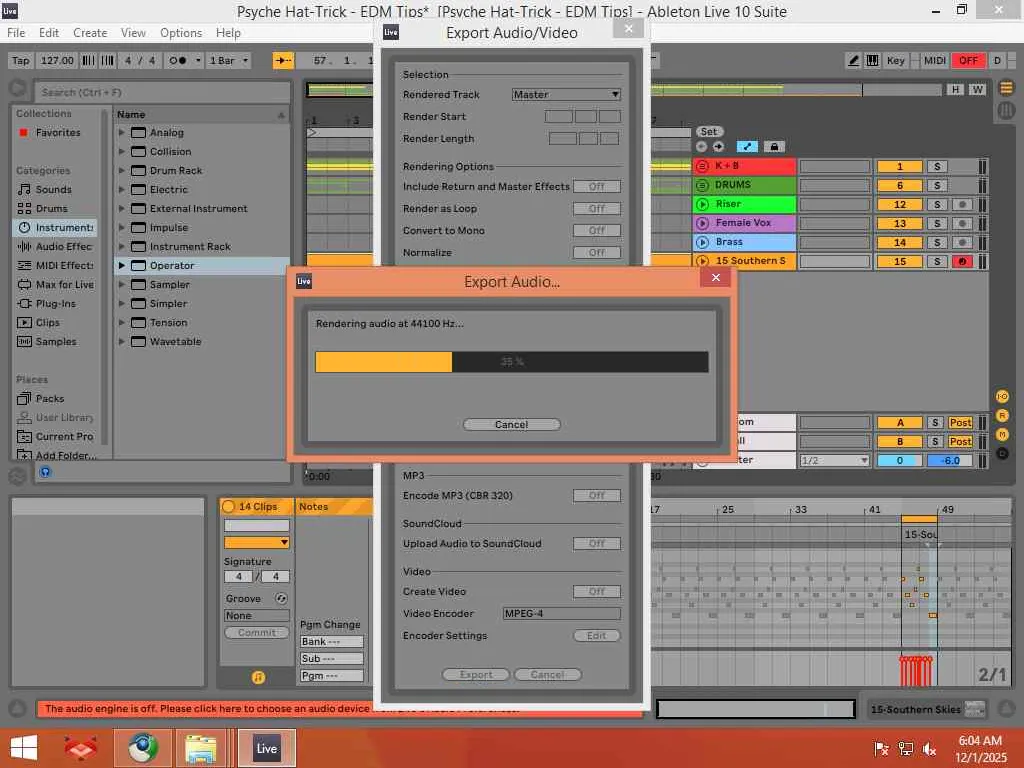Toggle the Create Video option
1024x768 pixels.
[596, 592]
